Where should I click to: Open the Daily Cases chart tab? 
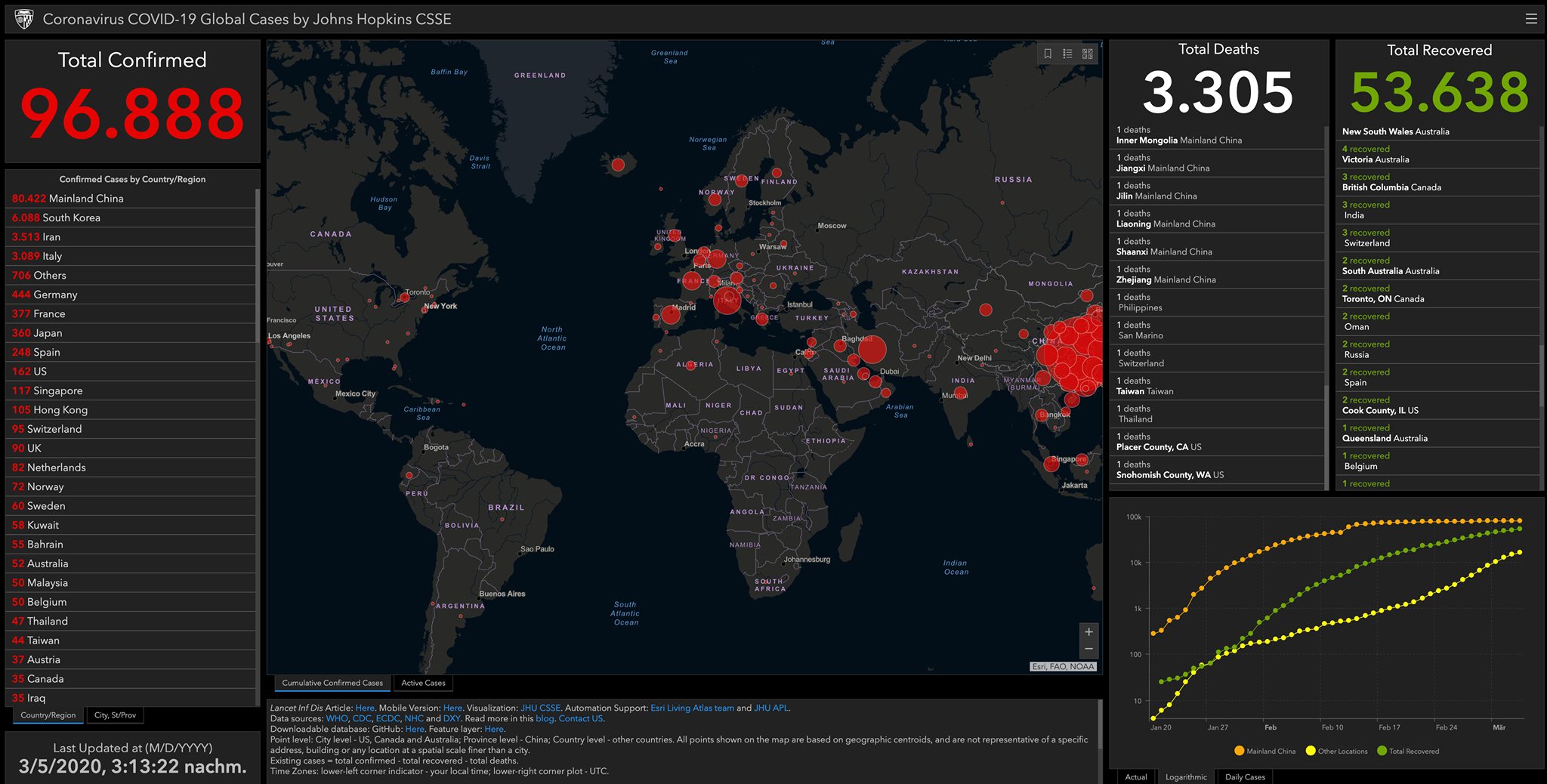click(1245, 776)
